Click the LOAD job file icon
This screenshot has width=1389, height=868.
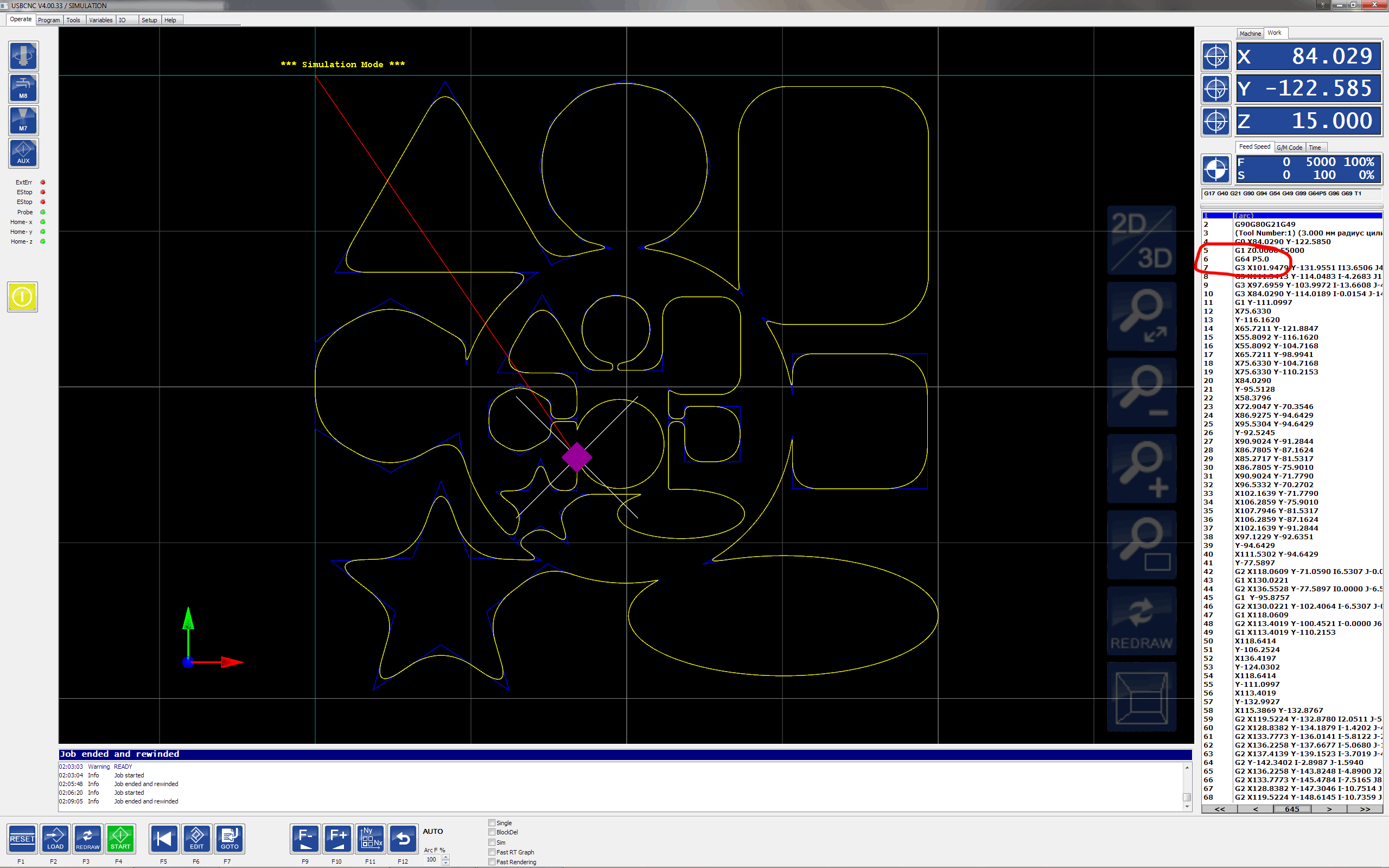55,838
